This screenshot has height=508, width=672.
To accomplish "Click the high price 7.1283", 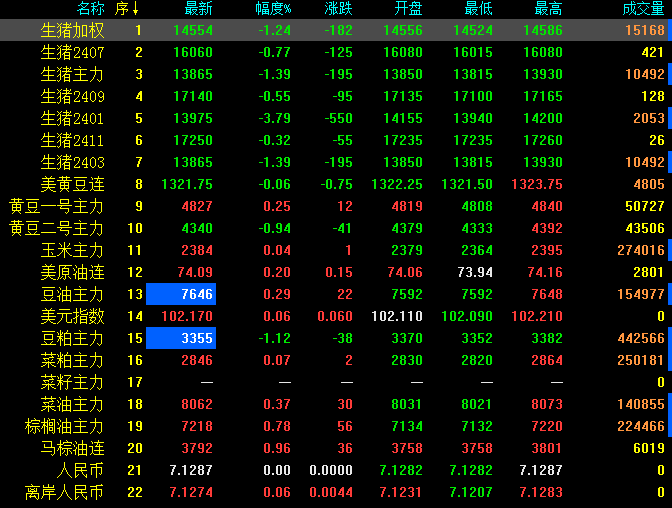I will (x=541, y=493).
